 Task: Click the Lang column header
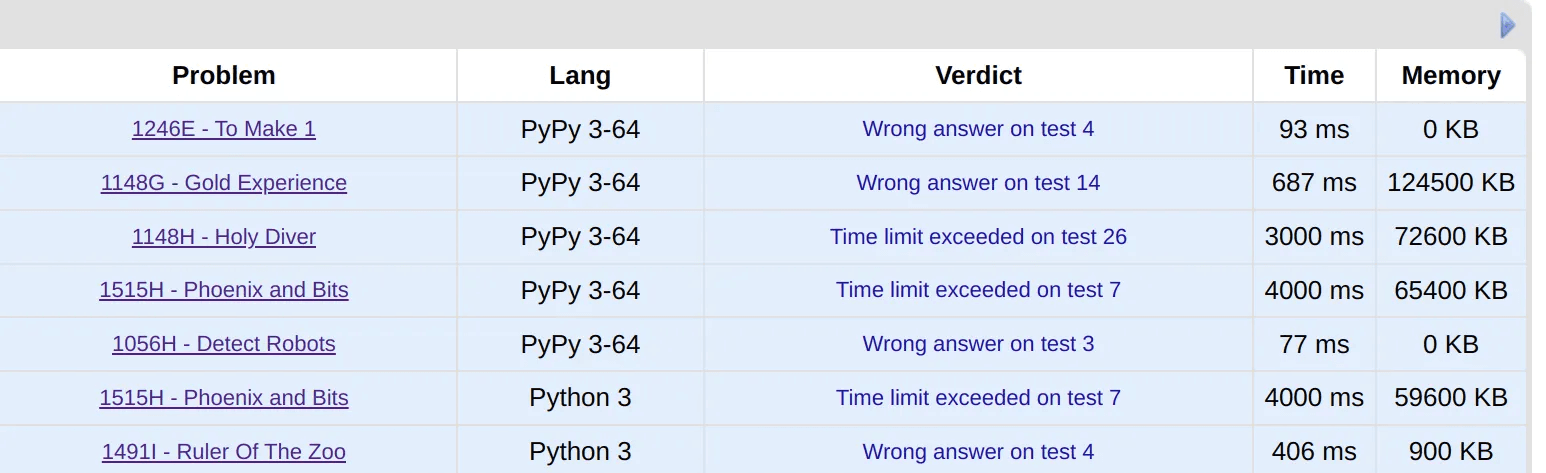pyautogui.click(x=580, y=76)
